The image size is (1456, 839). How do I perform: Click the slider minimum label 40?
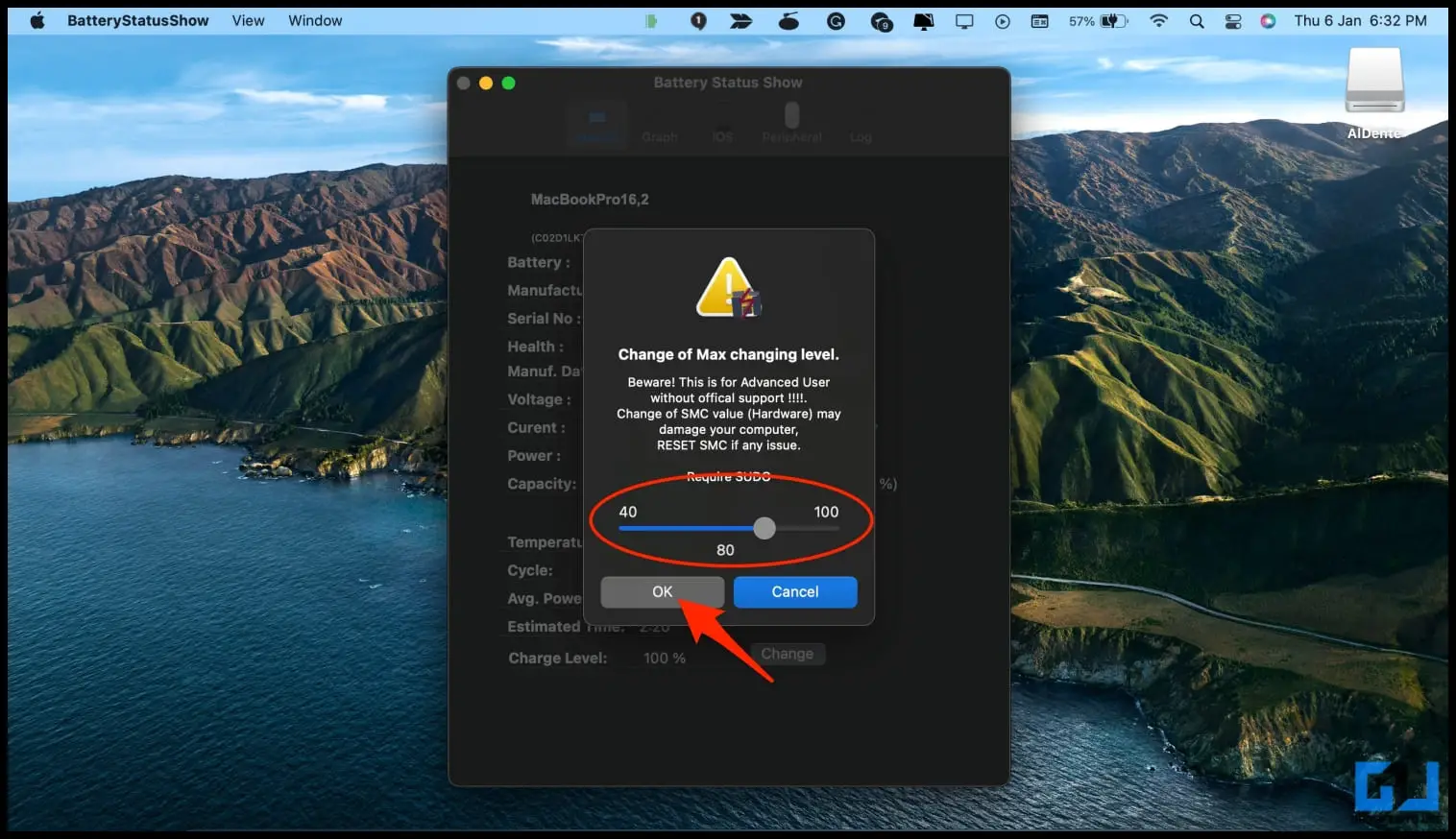(x=627, y=512)
